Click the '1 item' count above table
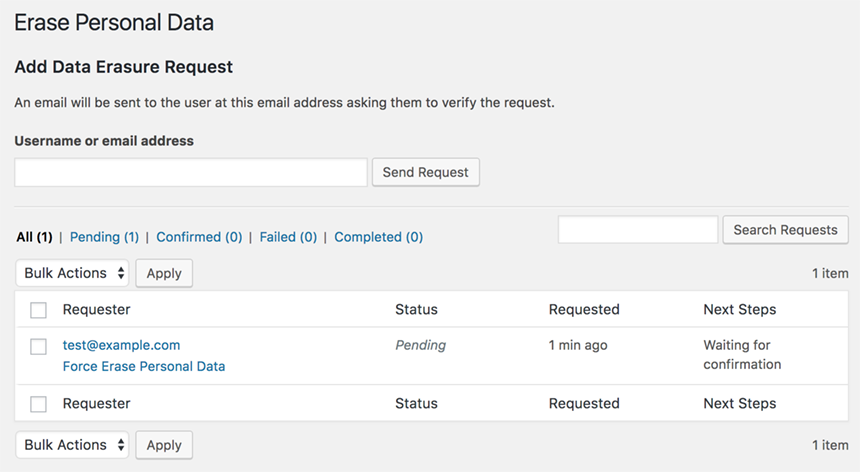Image resolution: width=860 pixels, height=472 pixels. pos(830,273)
